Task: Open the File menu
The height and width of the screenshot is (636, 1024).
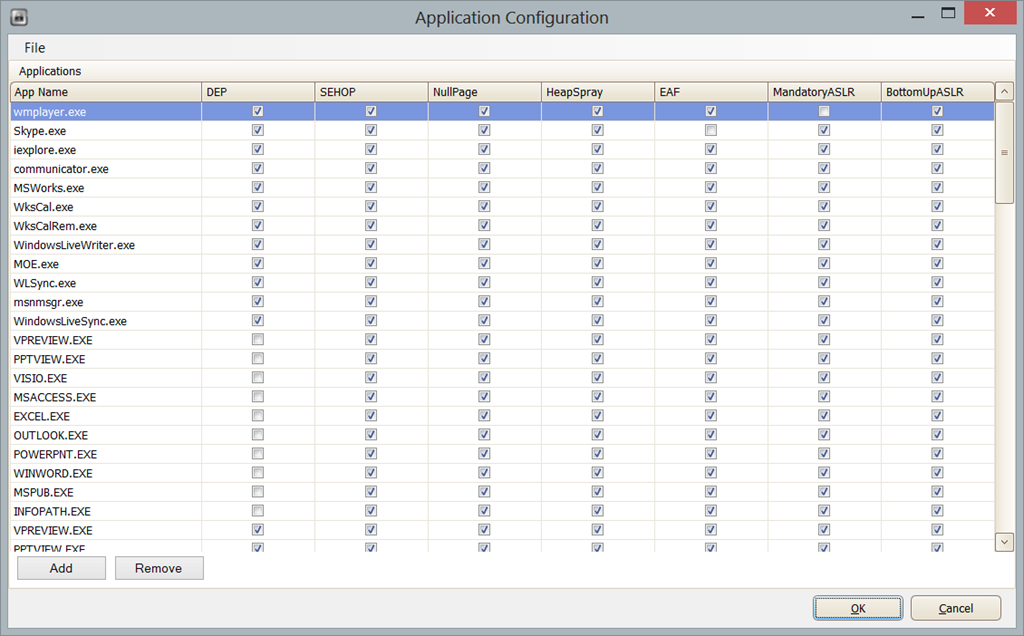Action: tap(35, 48)
